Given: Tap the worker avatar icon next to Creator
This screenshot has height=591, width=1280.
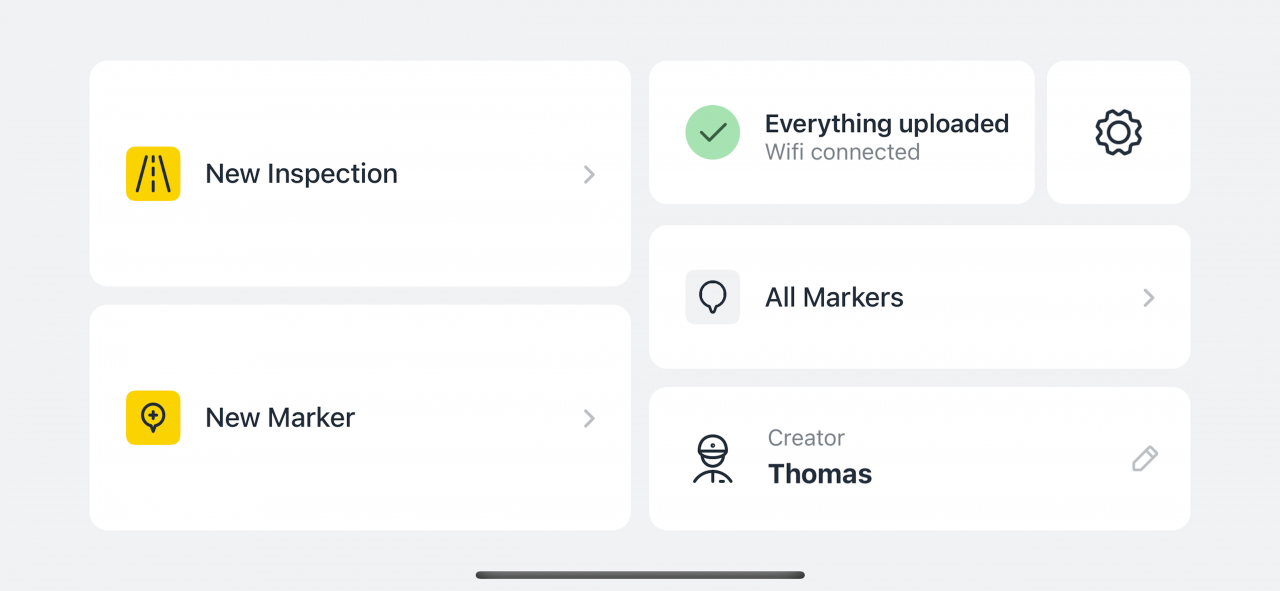Looking at the screenshot, I should coord(715,456).
